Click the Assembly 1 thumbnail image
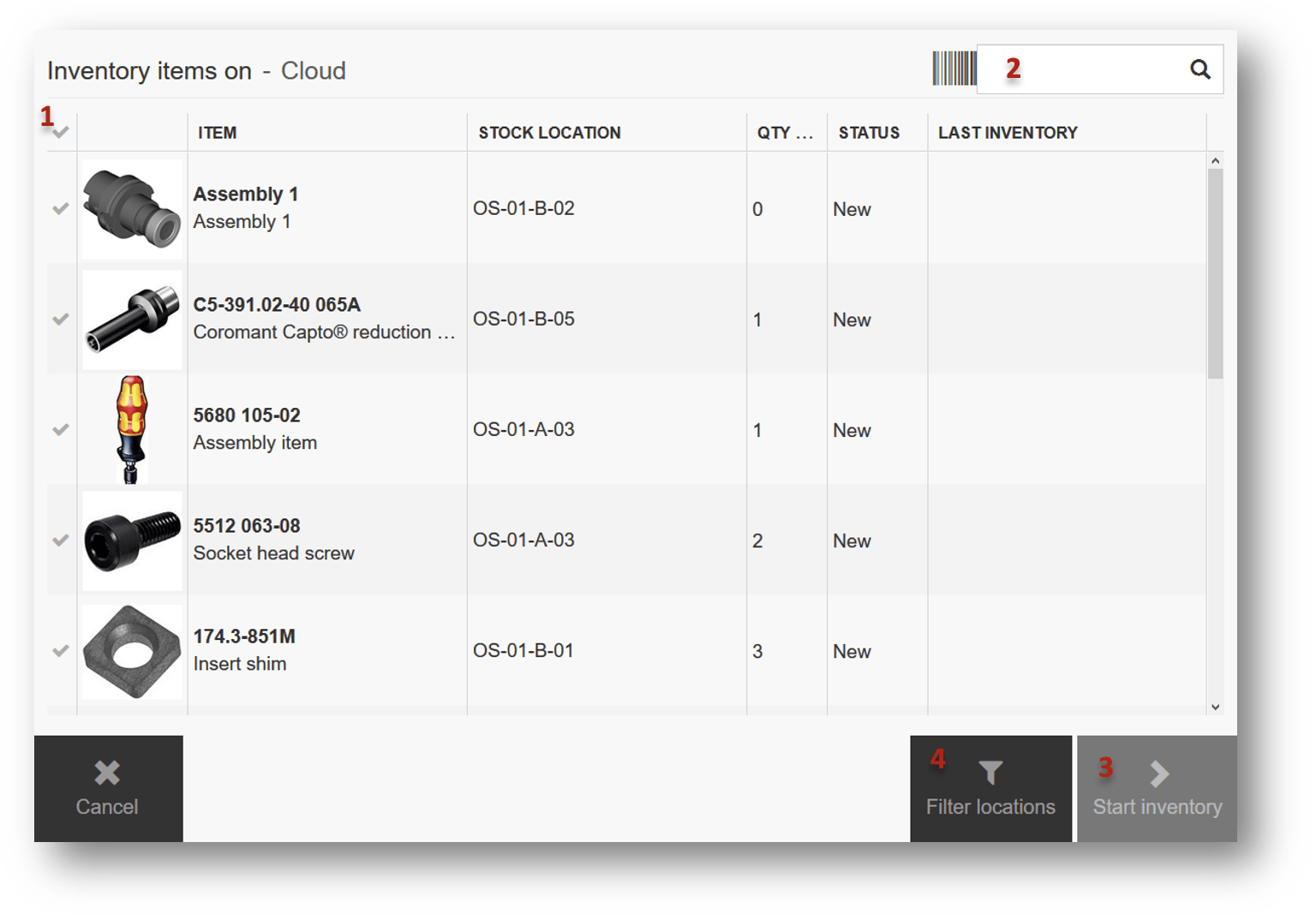 point(132,208)
